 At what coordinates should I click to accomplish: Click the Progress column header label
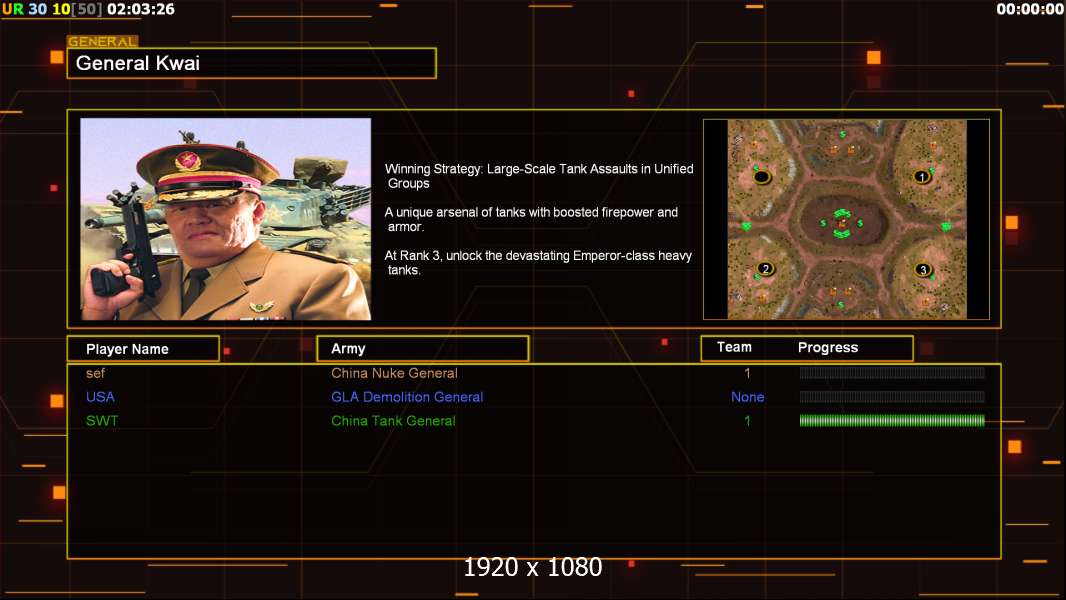coord(827,347)
